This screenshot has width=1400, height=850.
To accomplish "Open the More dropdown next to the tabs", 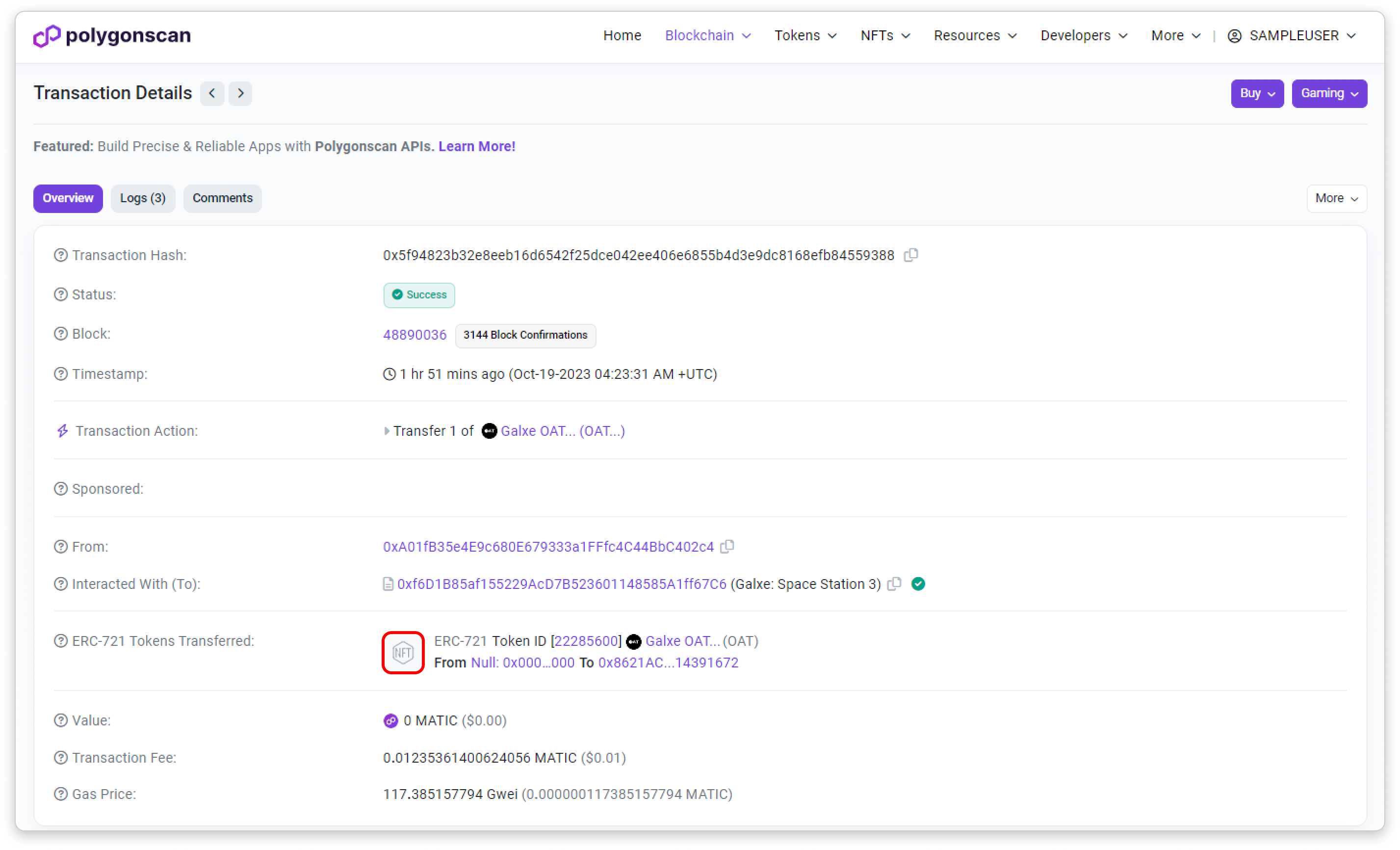I will click(x=1337, y=198).
